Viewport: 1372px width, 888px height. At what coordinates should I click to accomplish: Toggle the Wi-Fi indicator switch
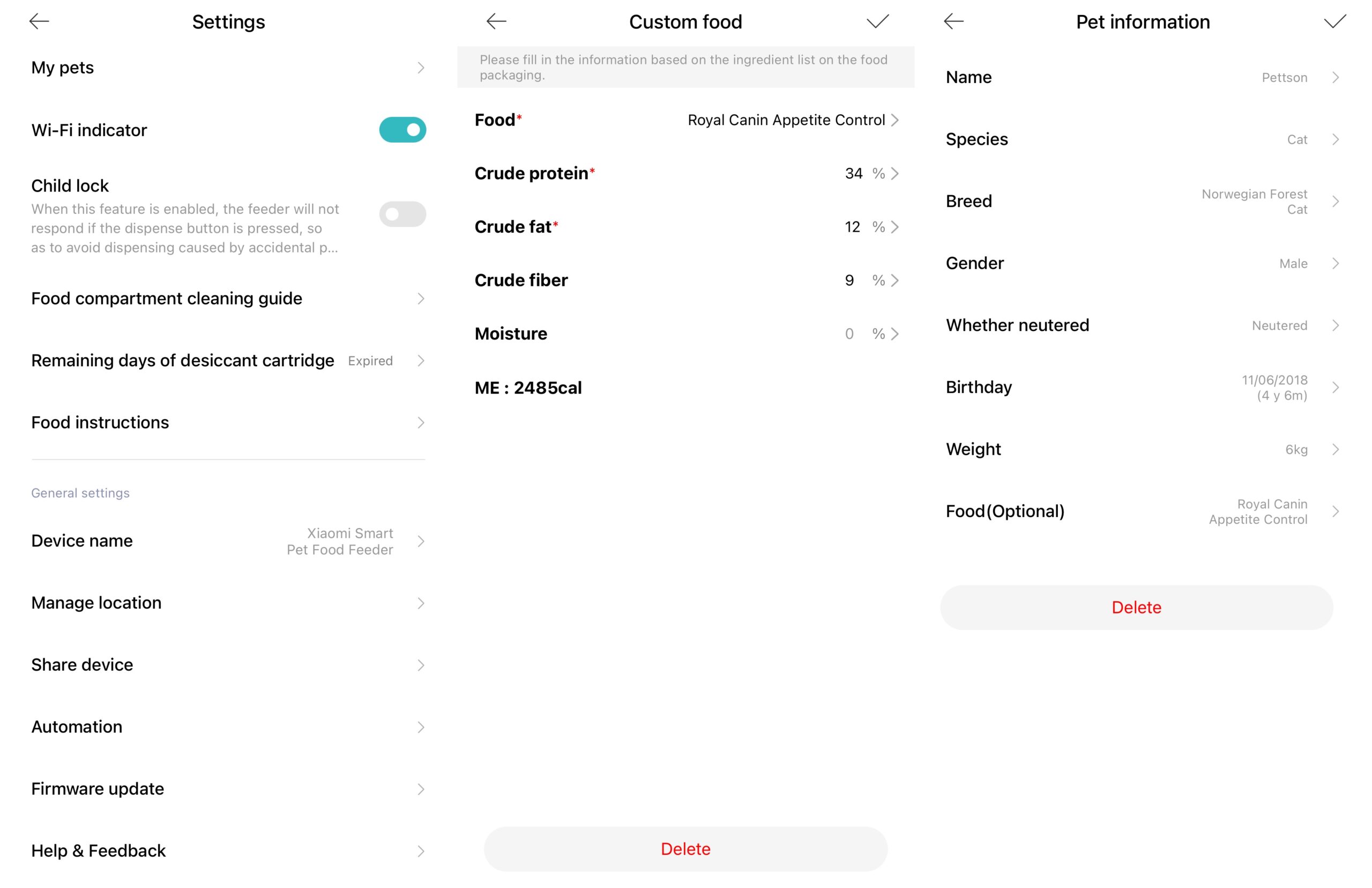[x=404, y=130]
